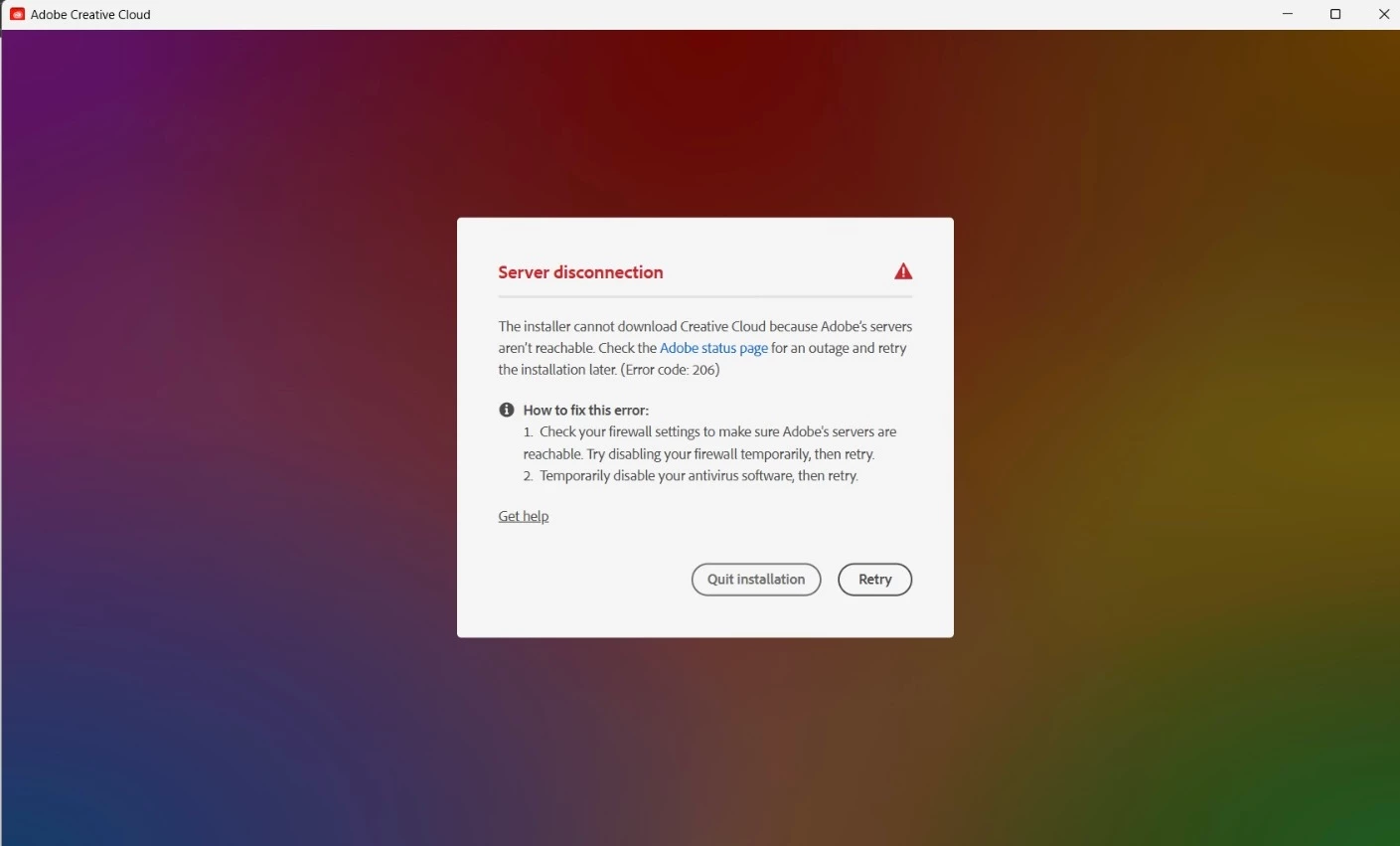The image size is (1400, 846).
Task: Click the Retry button
Action: pos(874,580)
